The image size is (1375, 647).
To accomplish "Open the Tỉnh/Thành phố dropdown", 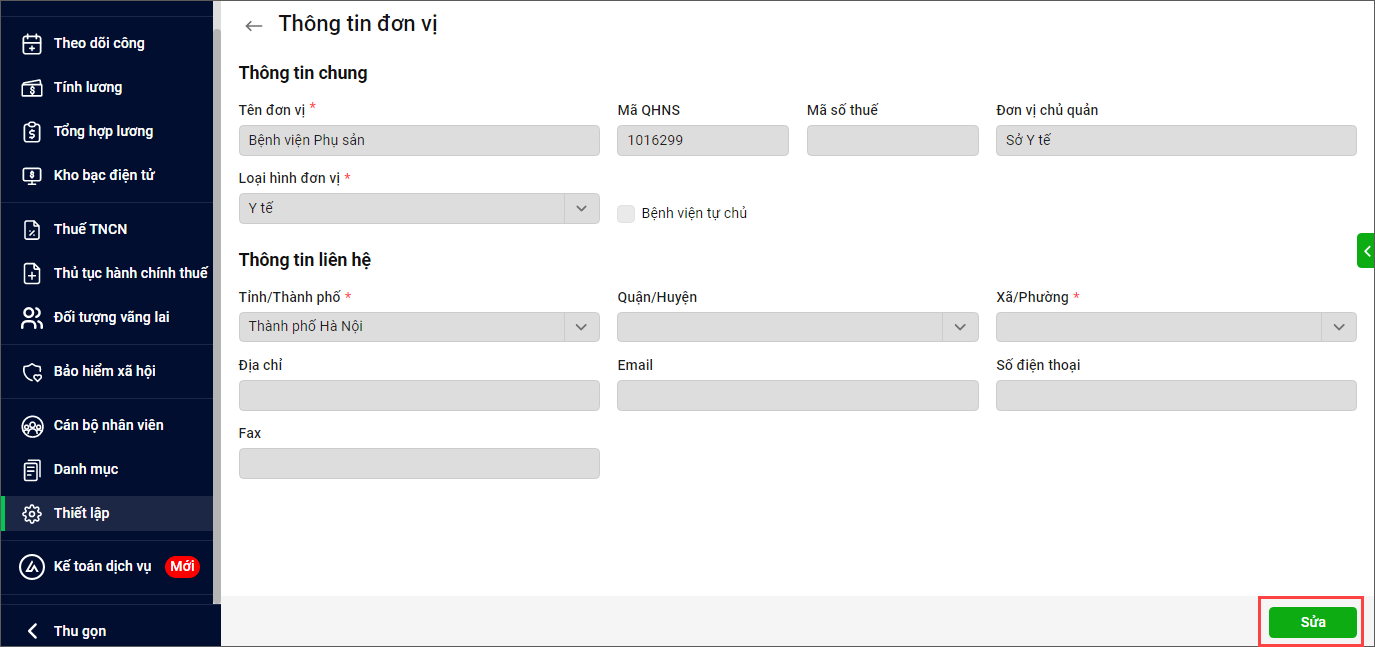I will coord(581,327).
